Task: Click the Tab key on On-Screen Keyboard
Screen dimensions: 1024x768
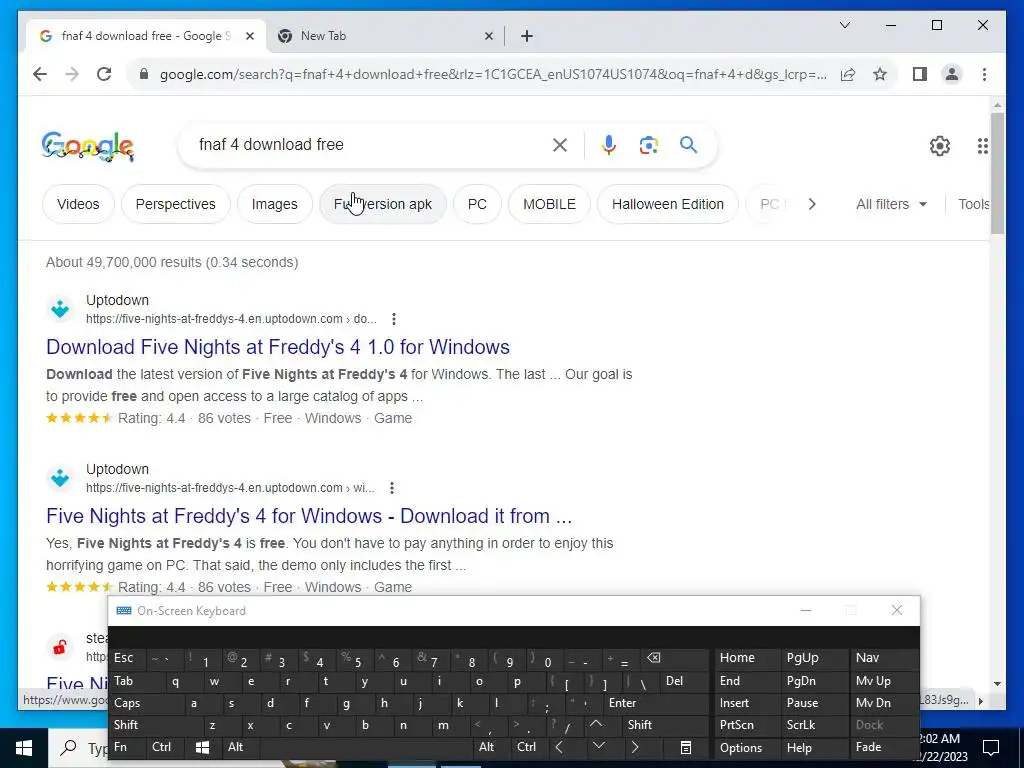Action: [133, 681]
